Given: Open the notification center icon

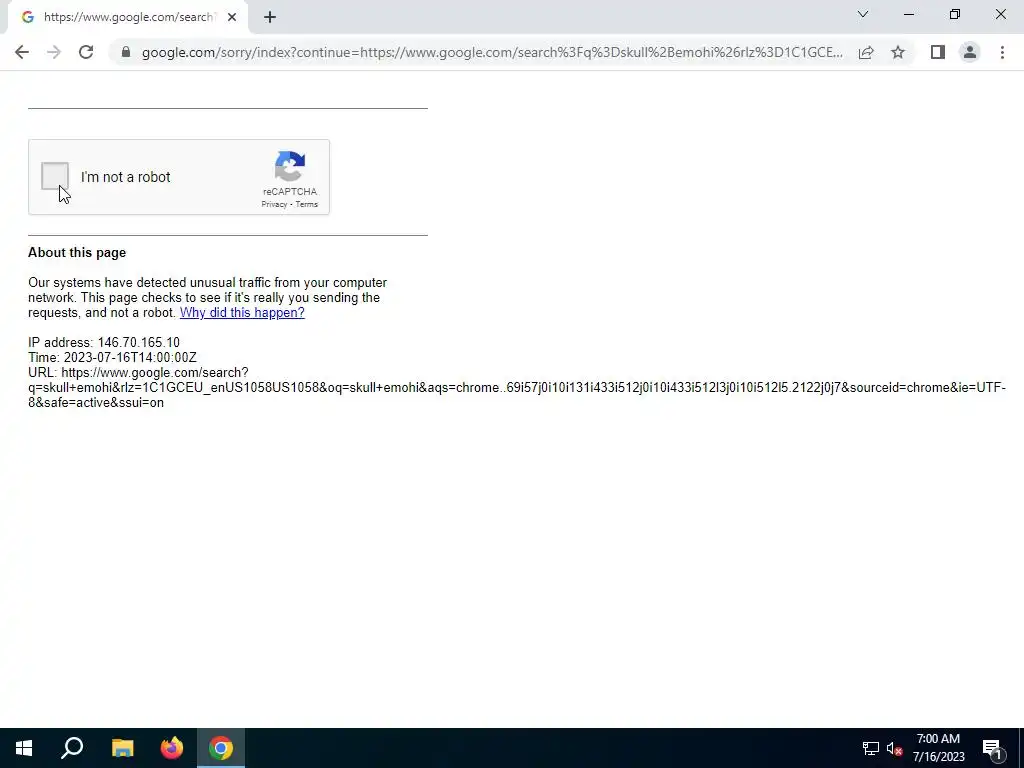Looking at the screenshot, I should click(993, 748).
